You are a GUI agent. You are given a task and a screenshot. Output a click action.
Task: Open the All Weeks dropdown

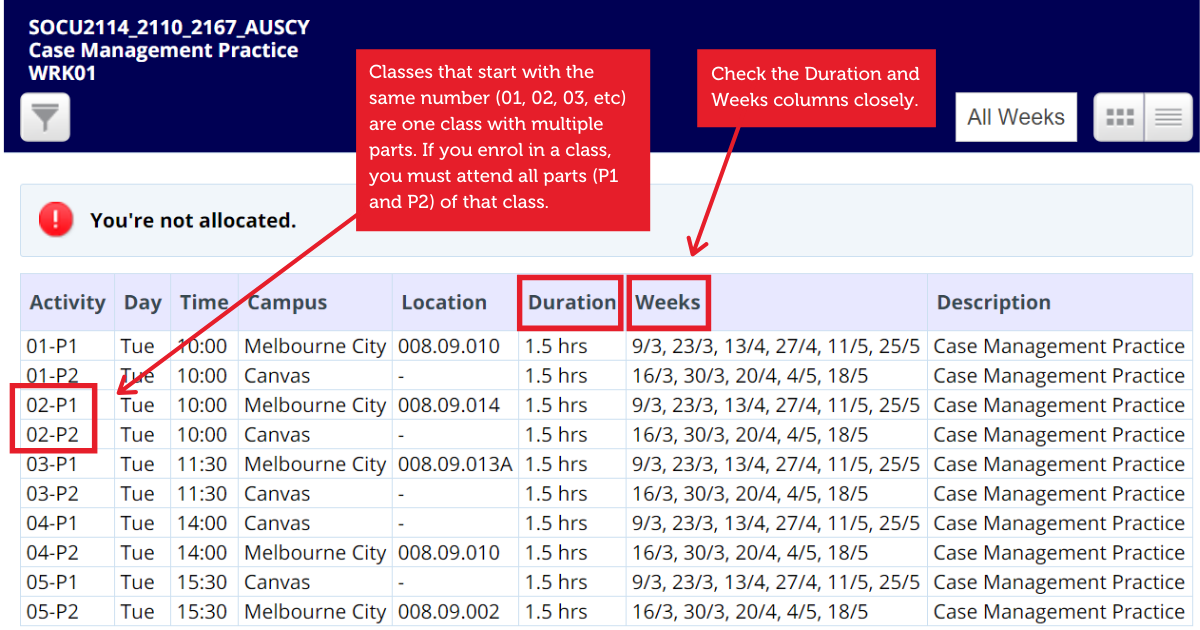click(1015, 118)
